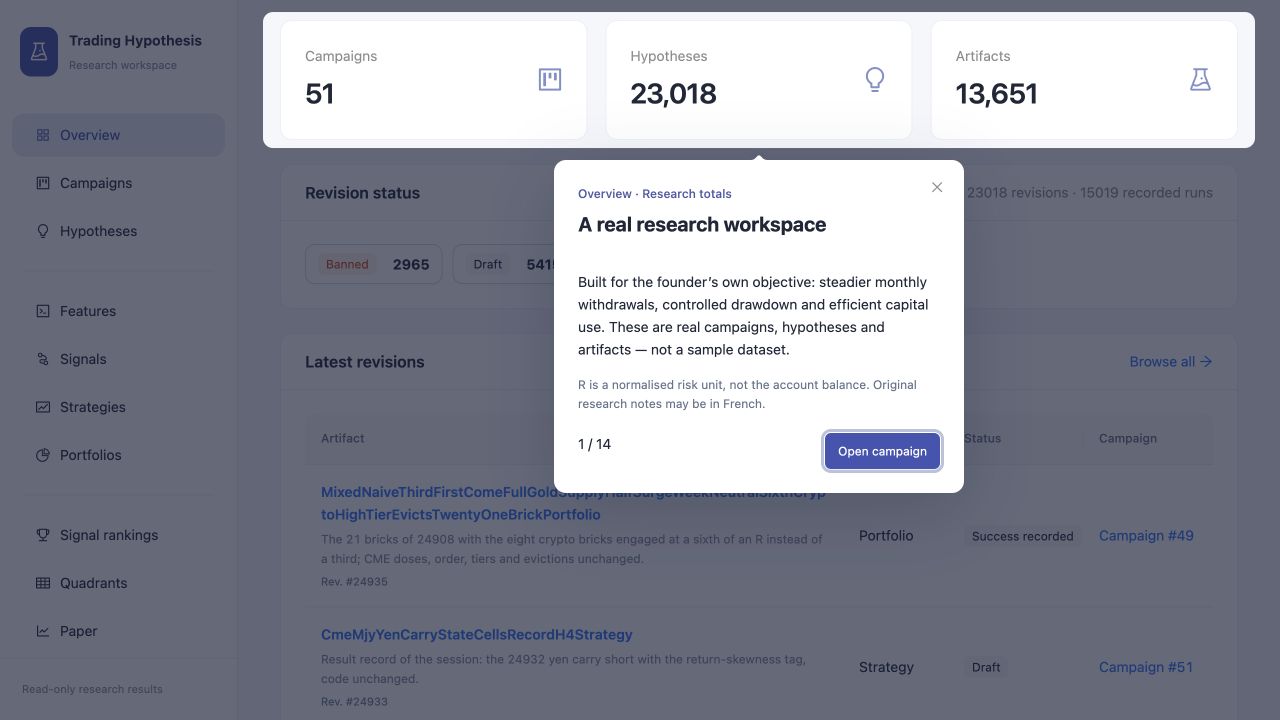
Task: Click the Campaigns sidebar board icon
Action: [x=43, y=183]
